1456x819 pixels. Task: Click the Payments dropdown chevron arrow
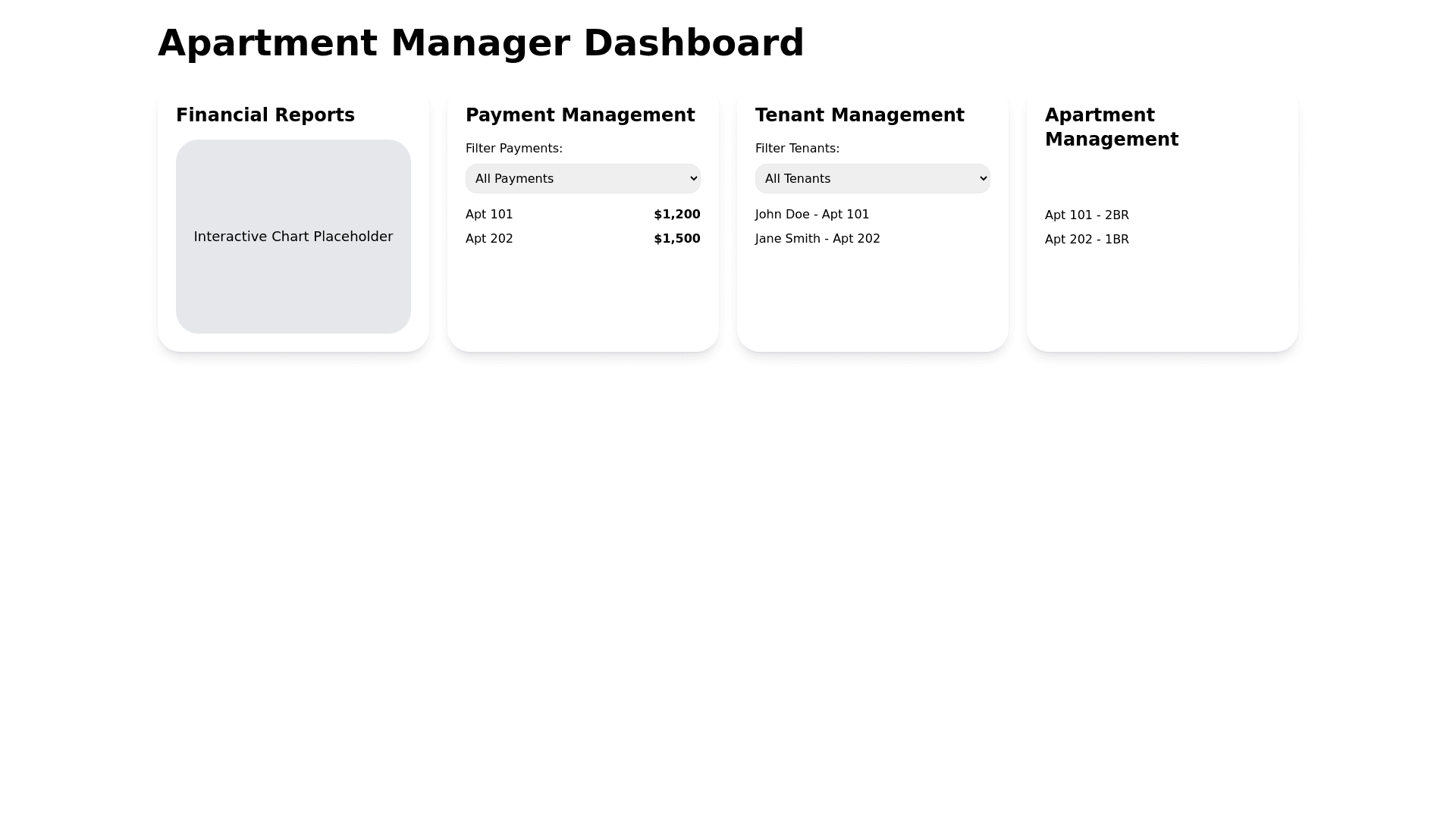(x=693, y=179)
